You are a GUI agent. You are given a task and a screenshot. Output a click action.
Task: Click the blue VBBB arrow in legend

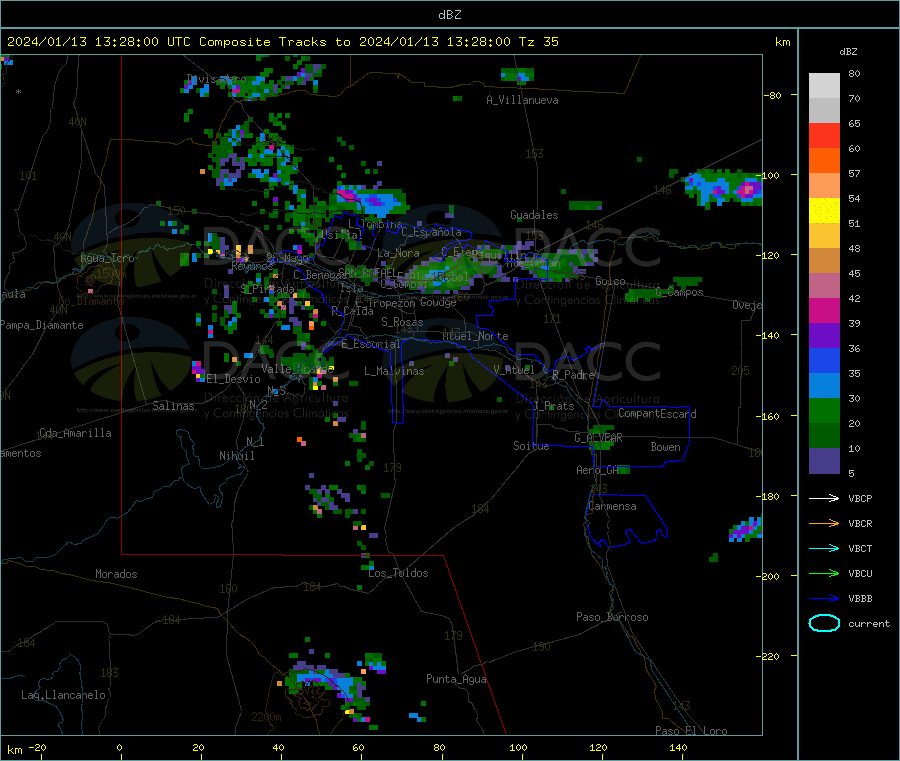[x=824, y=599]
